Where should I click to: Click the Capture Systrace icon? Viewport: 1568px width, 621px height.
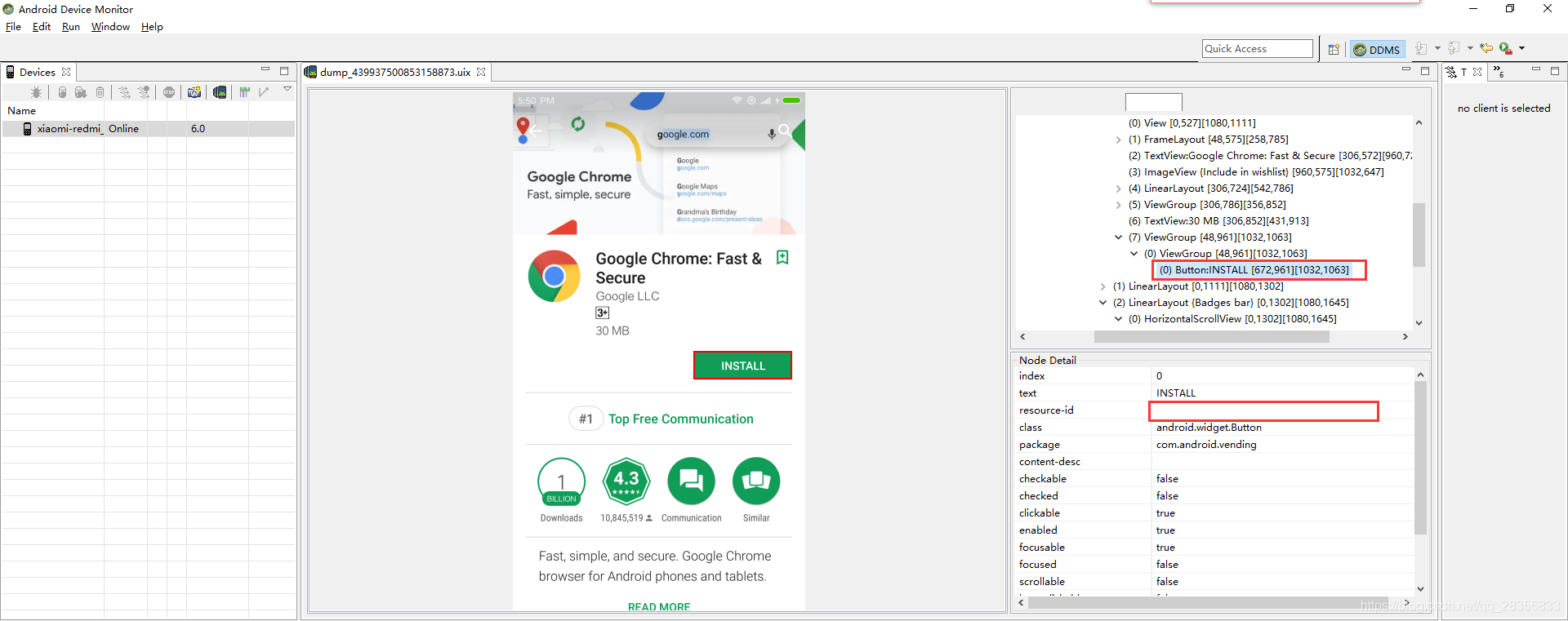pos(244,92)
